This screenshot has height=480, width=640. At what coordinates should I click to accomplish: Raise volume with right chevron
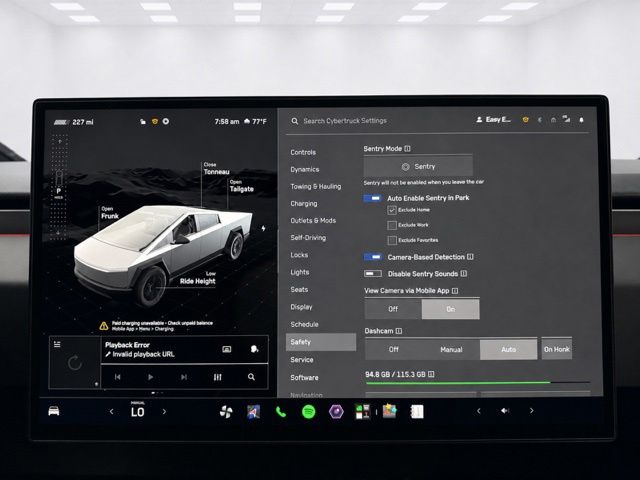(531, 411)
